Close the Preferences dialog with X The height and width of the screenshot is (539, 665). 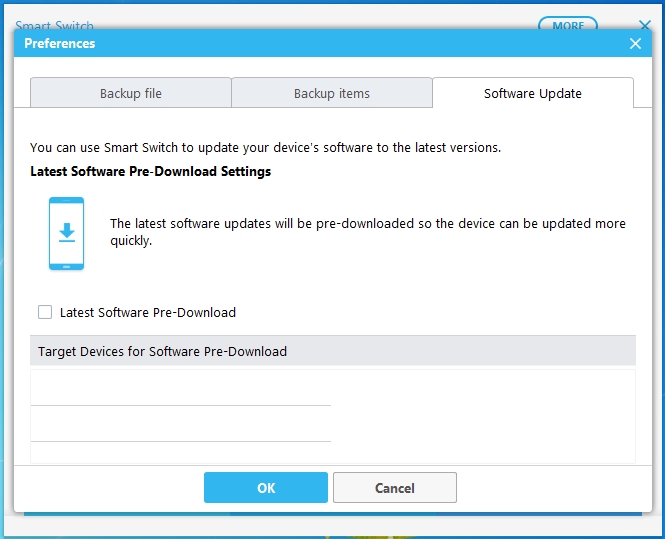coord(635,43)
